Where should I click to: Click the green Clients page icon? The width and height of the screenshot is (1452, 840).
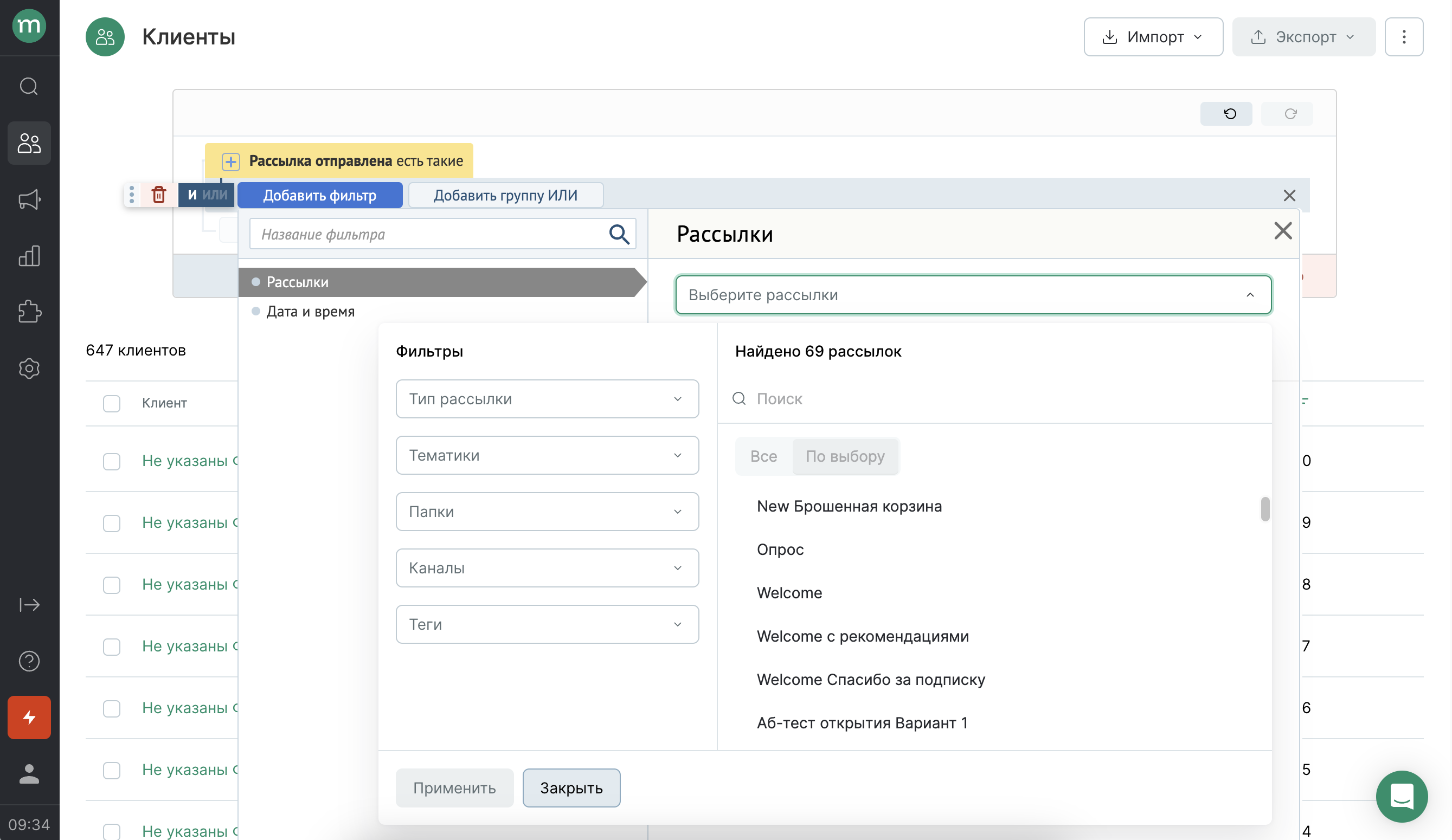105,37
